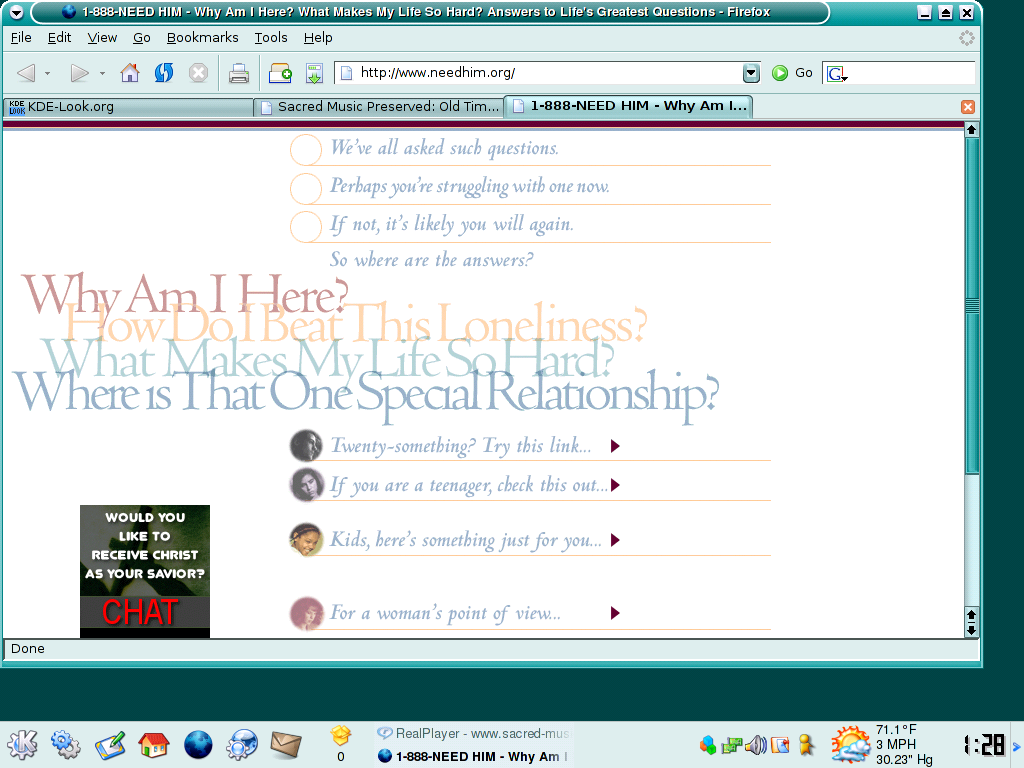Click the scrollbar up arrow at top
This screenshot has height=768, width=1024.
pos(971,129)
